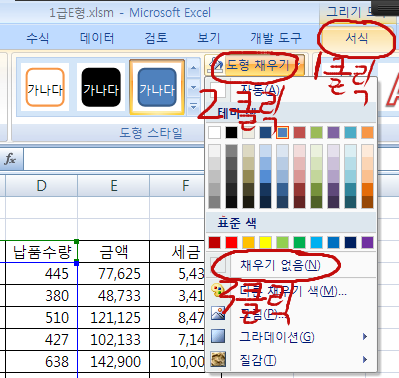Select cell containing 142,900

[114, 362]
